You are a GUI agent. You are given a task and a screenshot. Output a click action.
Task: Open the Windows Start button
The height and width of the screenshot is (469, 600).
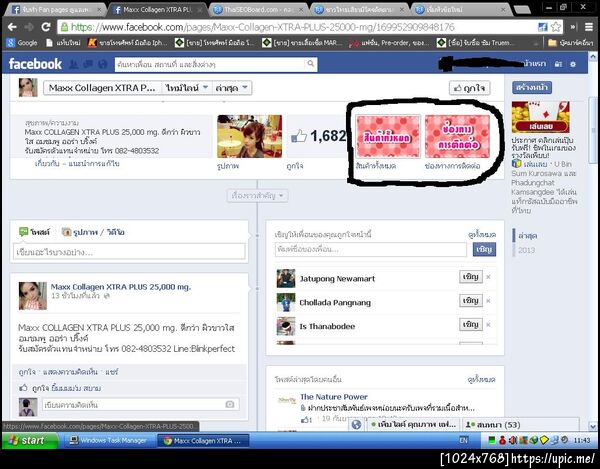30,440
